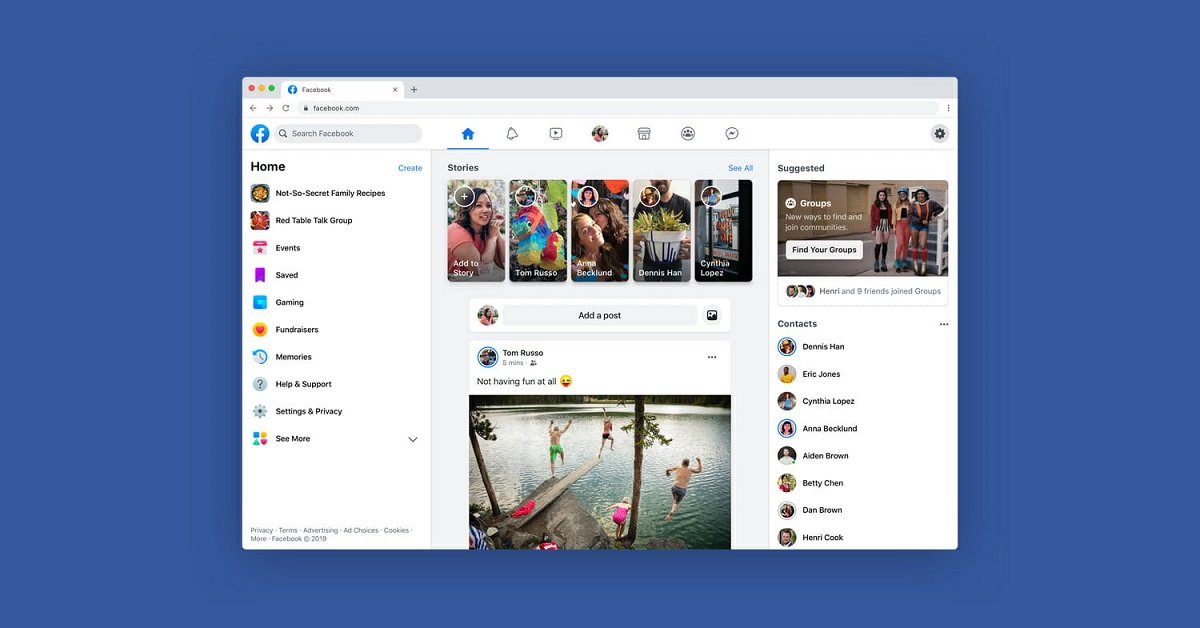Screen dimensions: 1200x628
Task: Open the Groups icon in top navigation
Action: (688, 134)
